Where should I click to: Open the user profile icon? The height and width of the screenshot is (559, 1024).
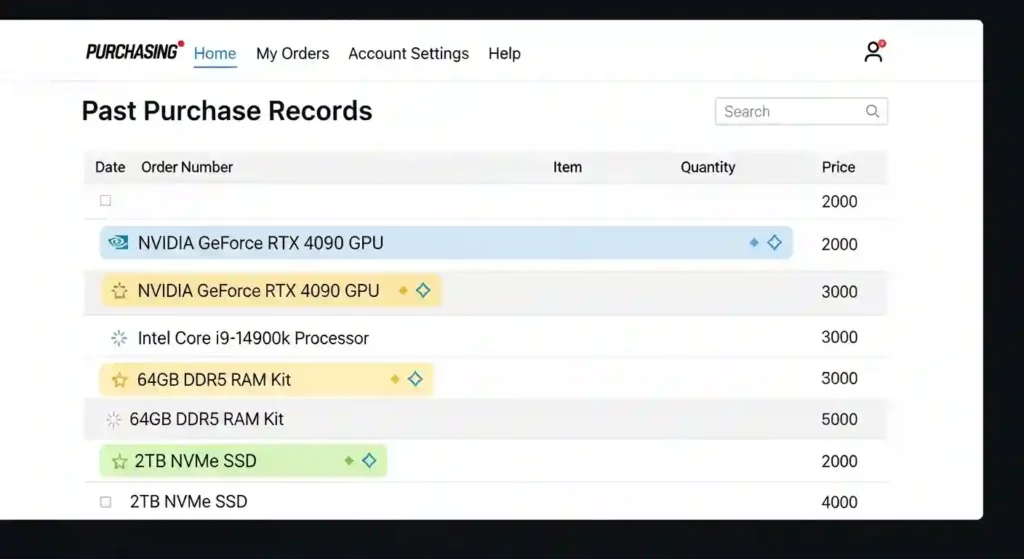point(873,52)
